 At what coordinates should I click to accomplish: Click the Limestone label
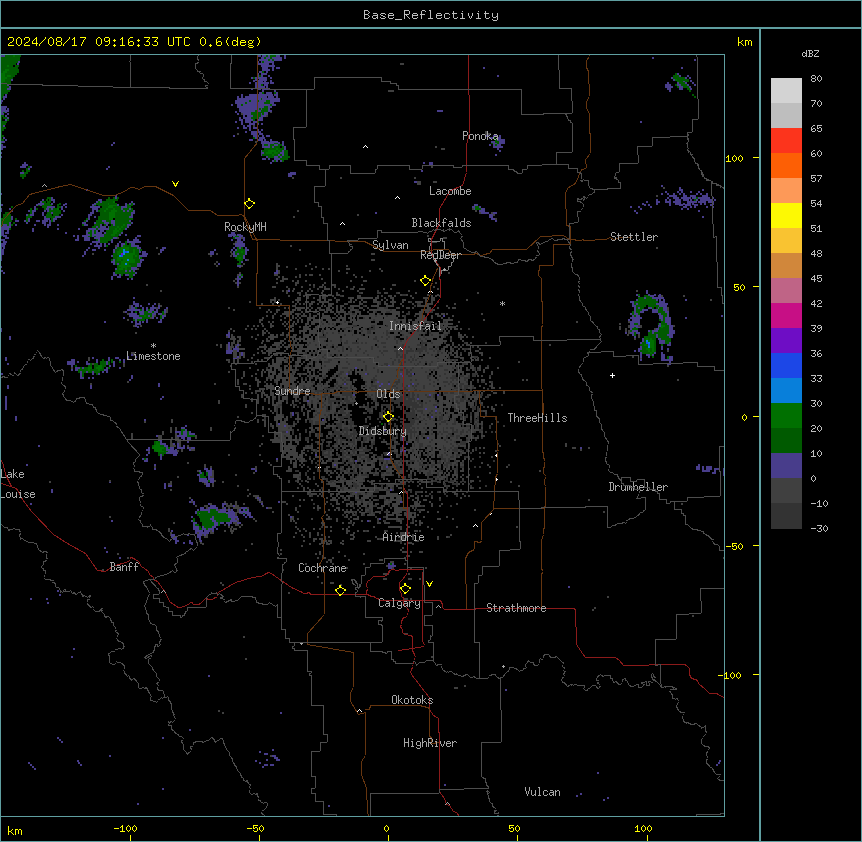[x=153, y=356]
